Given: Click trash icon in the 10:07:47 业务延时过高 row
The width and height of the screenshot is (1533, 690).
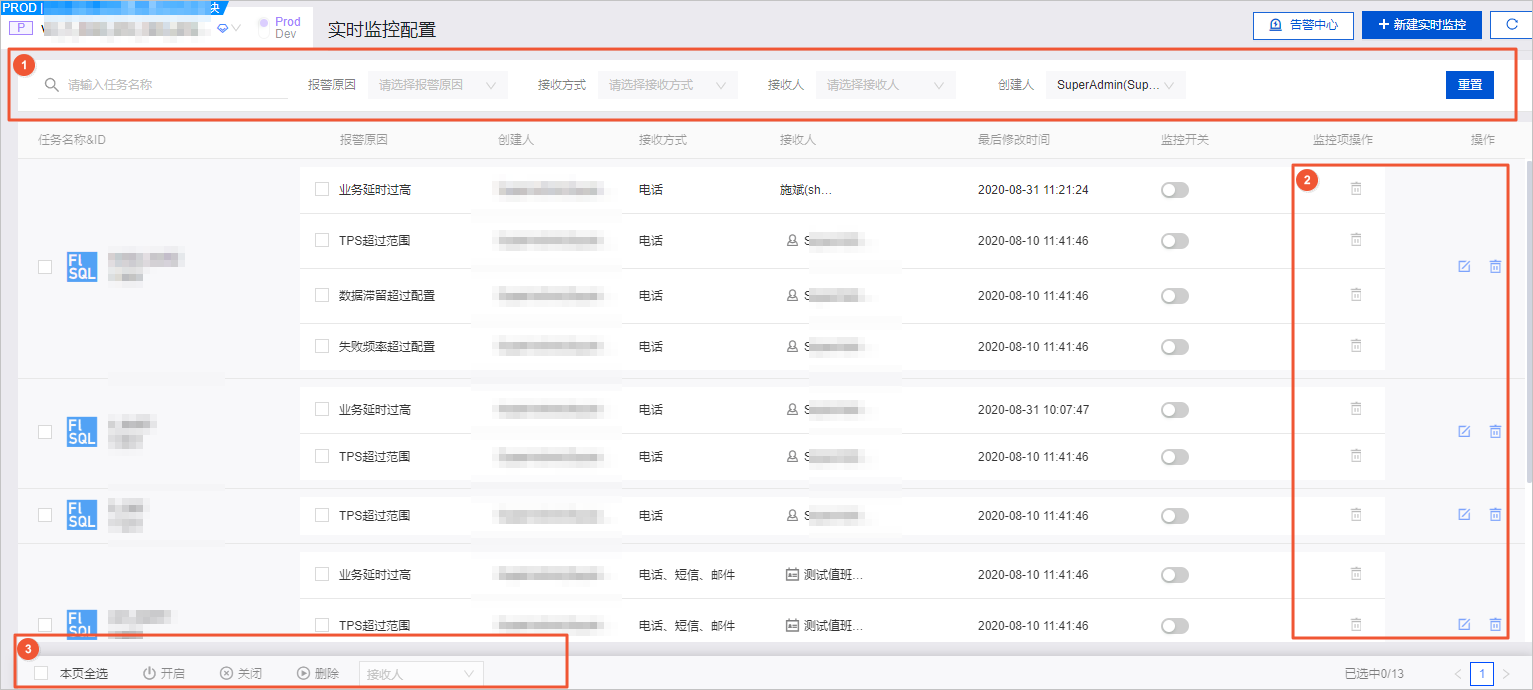Looking at the screenshot, I should [x=1356, y=409].
